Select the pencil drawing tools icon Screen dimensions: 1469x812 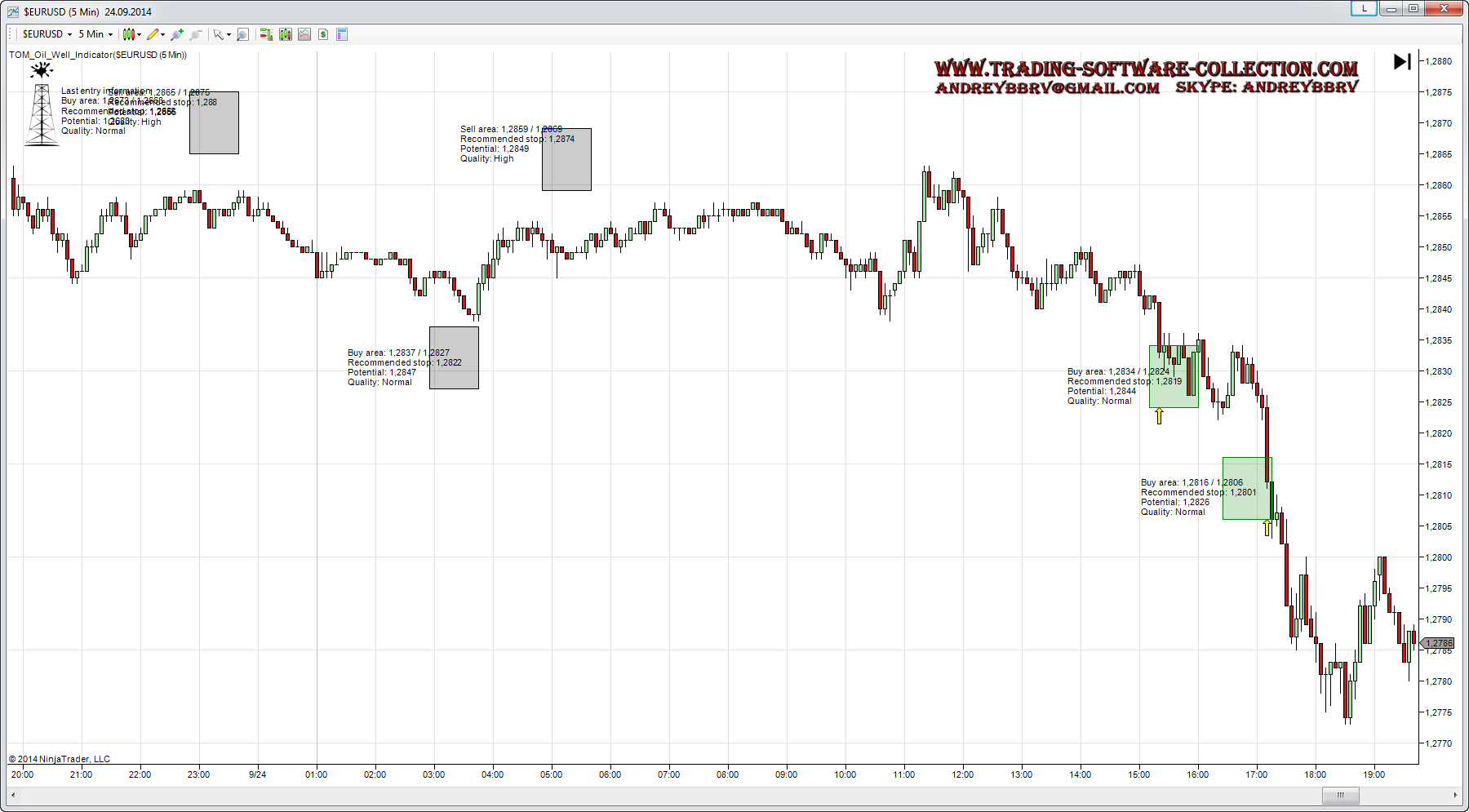pyautogui.click(x=153, y=34)
